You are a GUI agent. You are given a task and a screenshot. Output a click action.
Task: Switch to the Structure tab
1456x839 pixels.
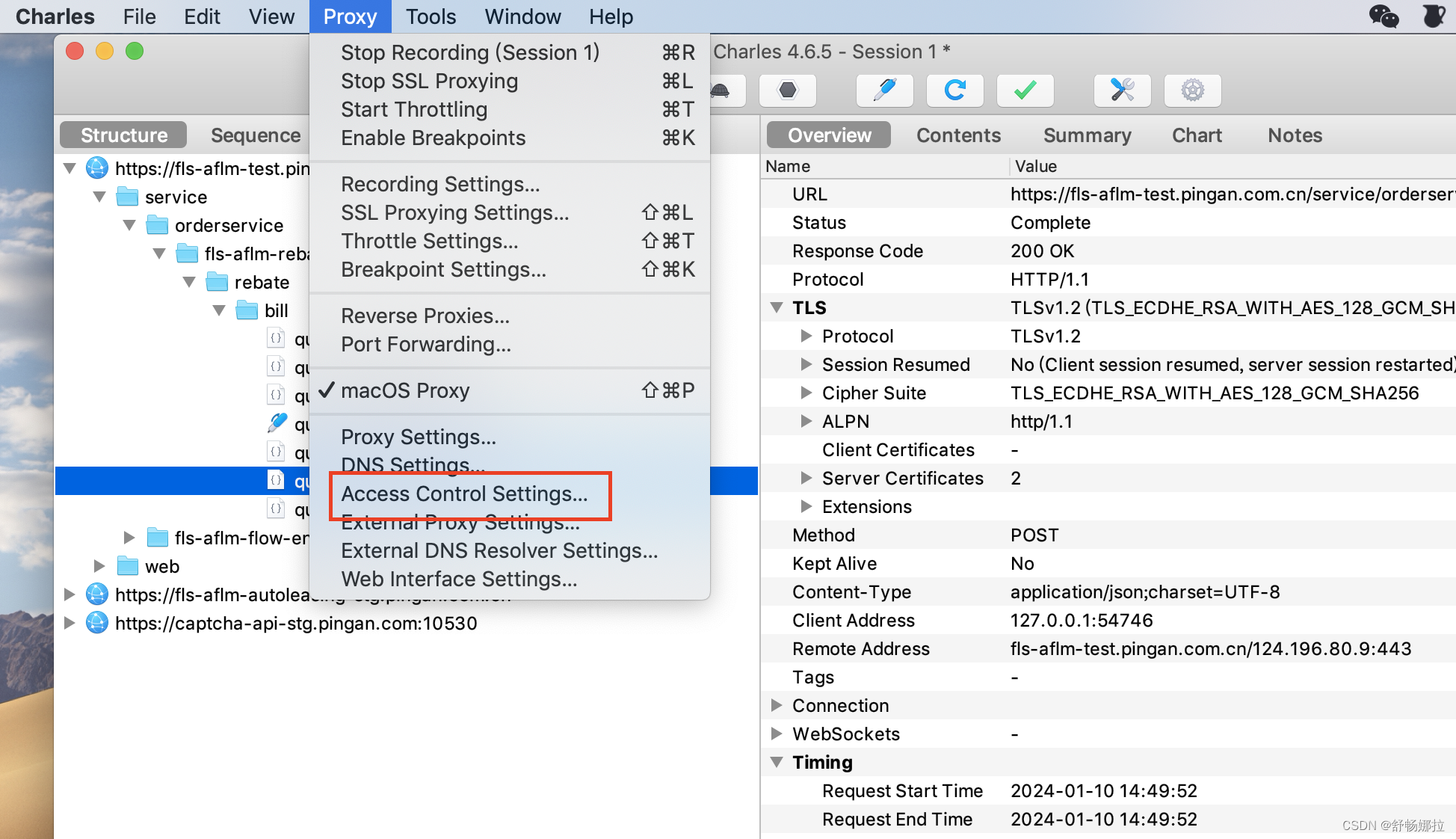coord(124,135)
